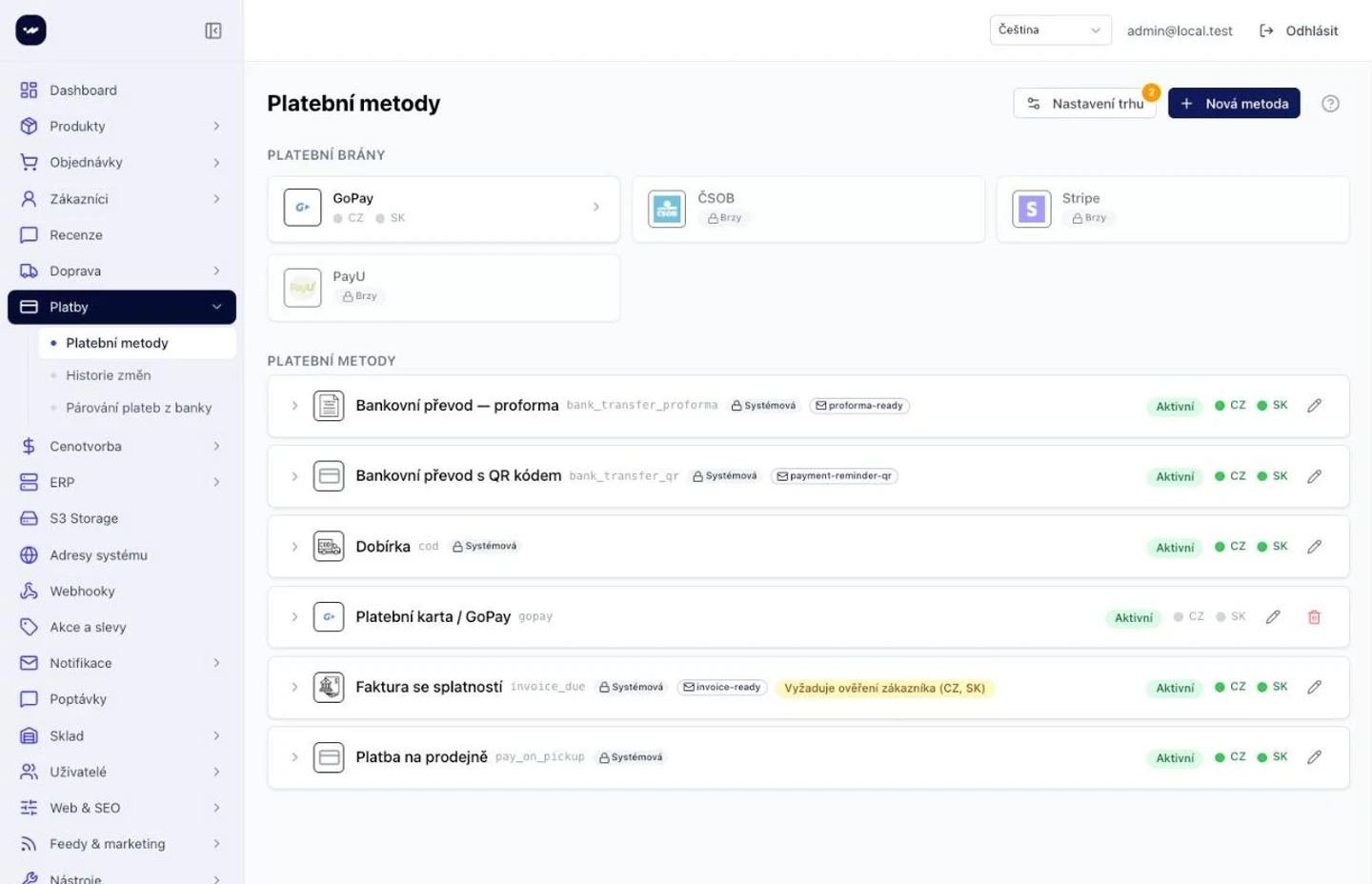Click the GoPay gateway logo icon
Viewport: 1372px width, 884px height.
[302, 208]
